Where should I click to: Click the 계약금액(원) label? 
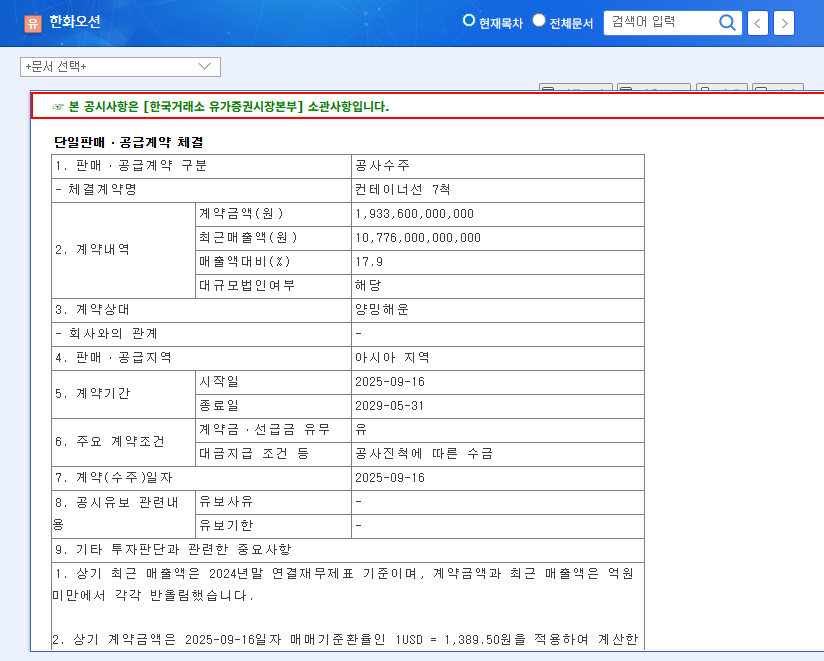tap(241, 214)
